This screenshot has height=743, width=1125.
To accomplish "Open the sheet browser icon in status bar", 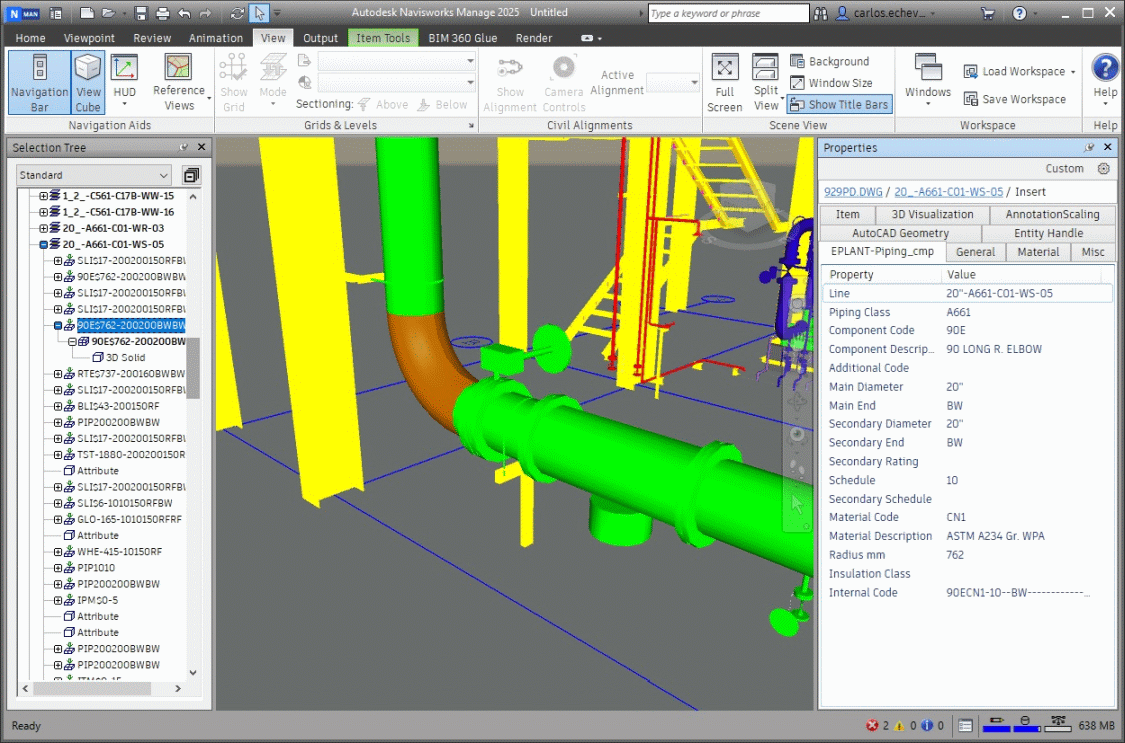I will point(965,725).
